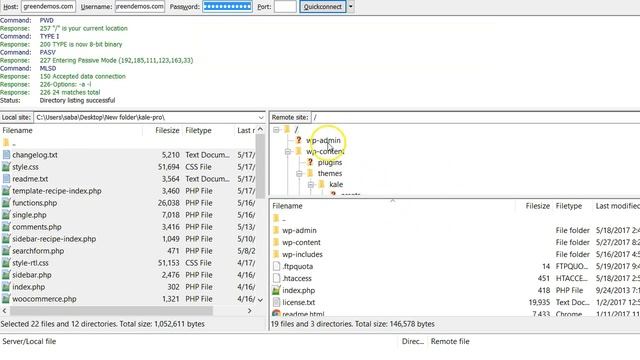Click the root folder icon in remote tree
The image size is (640, 360).
click(x=287, y=130)
